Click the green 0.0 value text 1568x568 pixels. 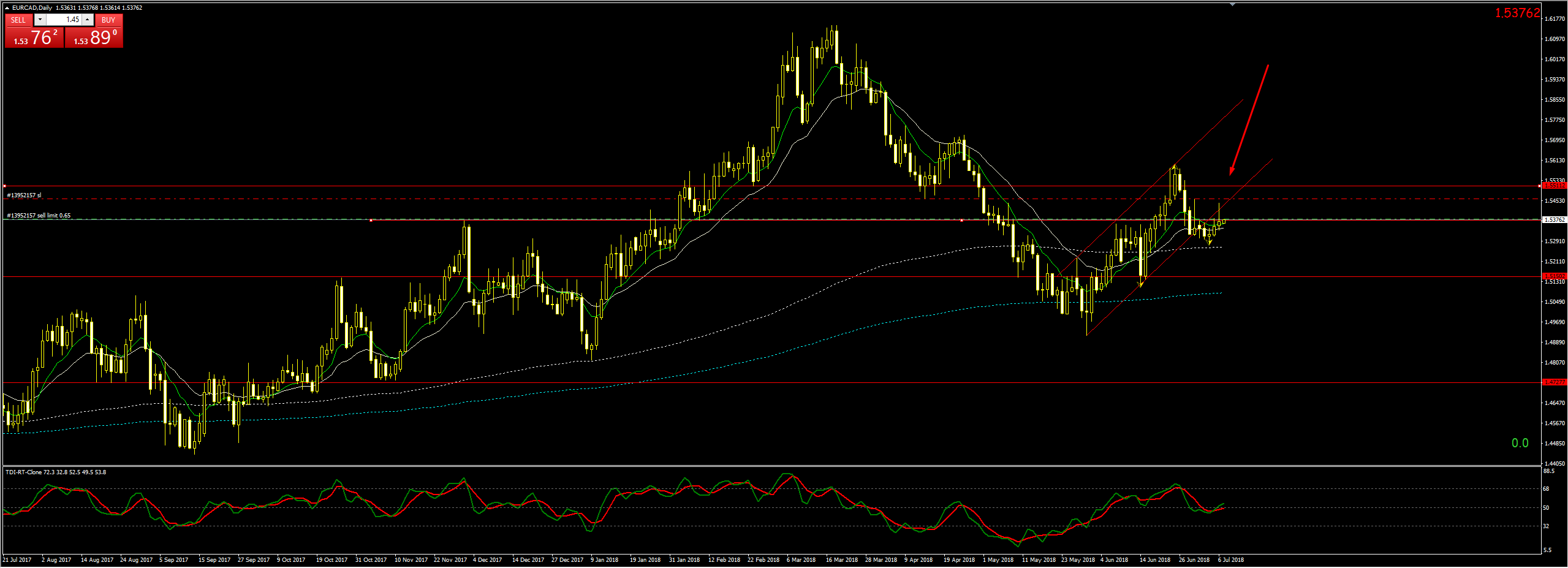pyautogui.click(x=1520, y=443)
